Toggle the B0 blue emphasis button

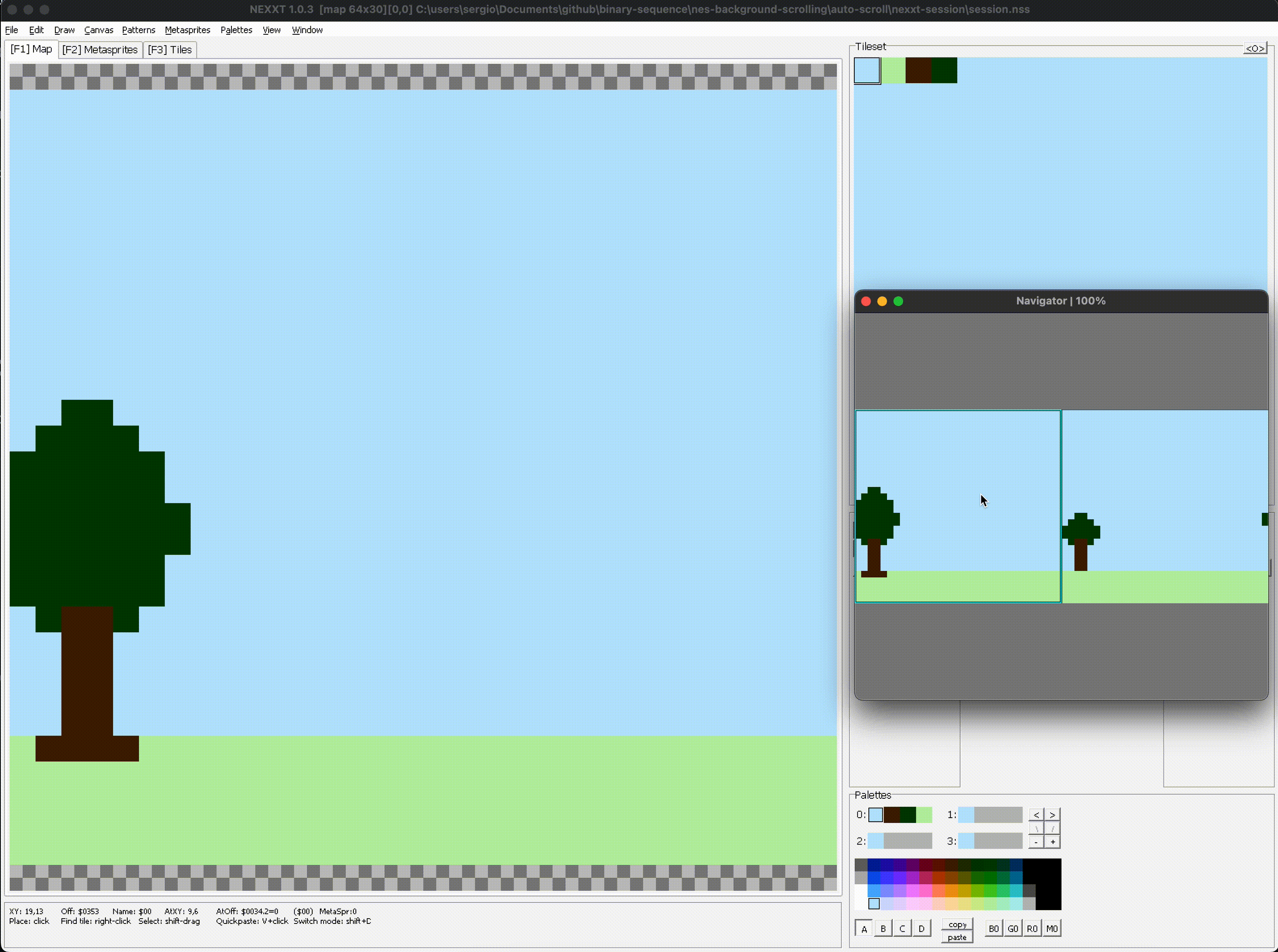tap(994, 928)
